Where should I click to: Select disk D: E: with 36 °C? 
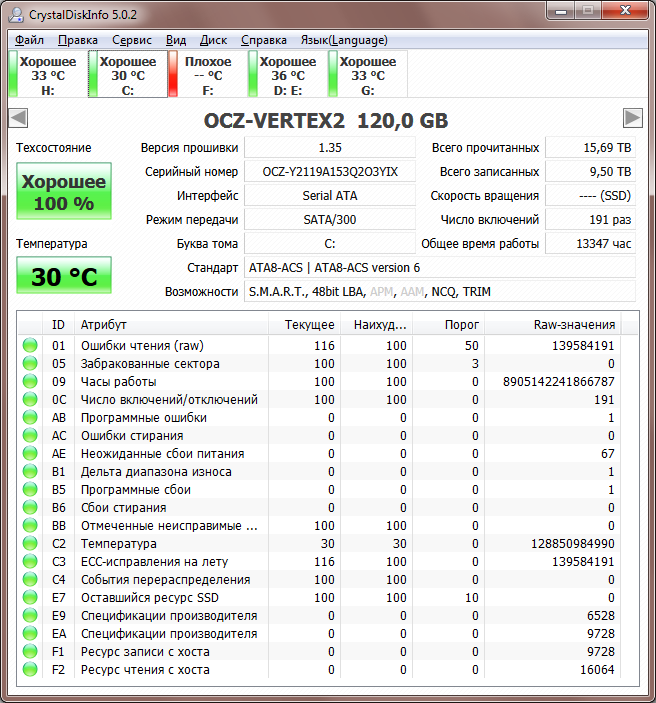tap(288, 74)
